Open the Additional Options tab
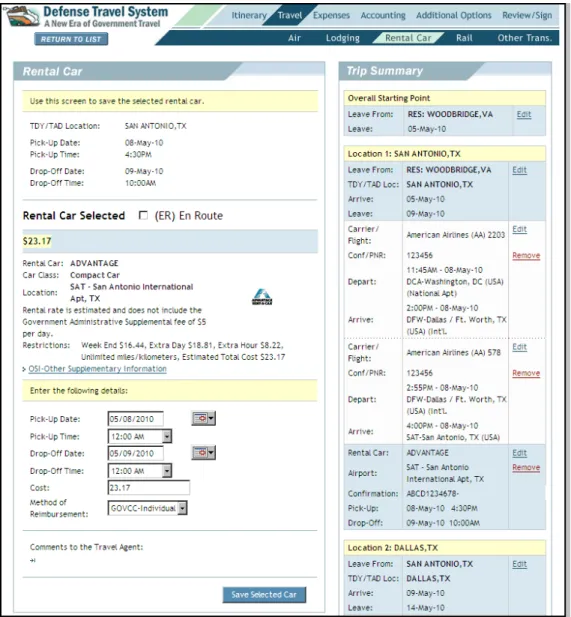Viewport: 571px width, 617px height. point(454,15)
